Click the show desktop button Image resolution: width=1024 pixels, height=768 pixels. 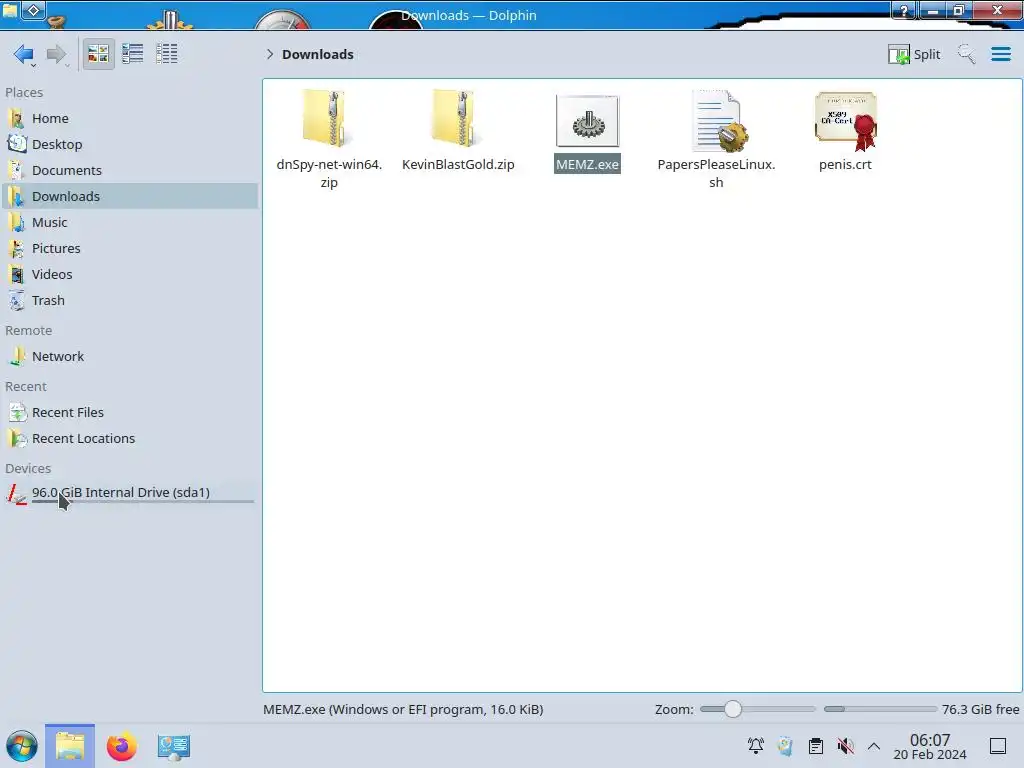point(998,746)
